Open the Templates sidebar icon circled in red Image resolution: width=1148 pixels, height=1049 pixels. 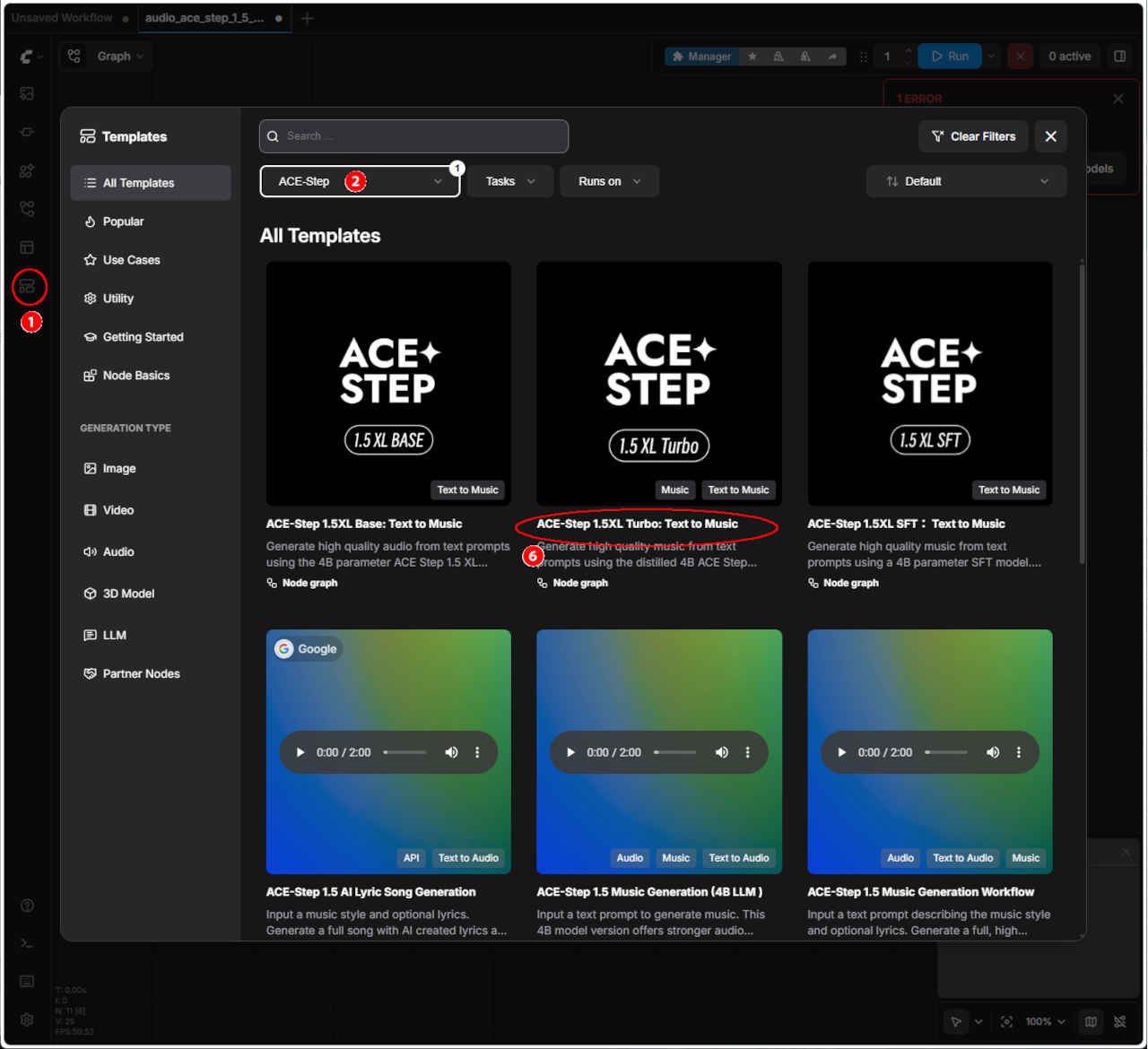point(28,287)
